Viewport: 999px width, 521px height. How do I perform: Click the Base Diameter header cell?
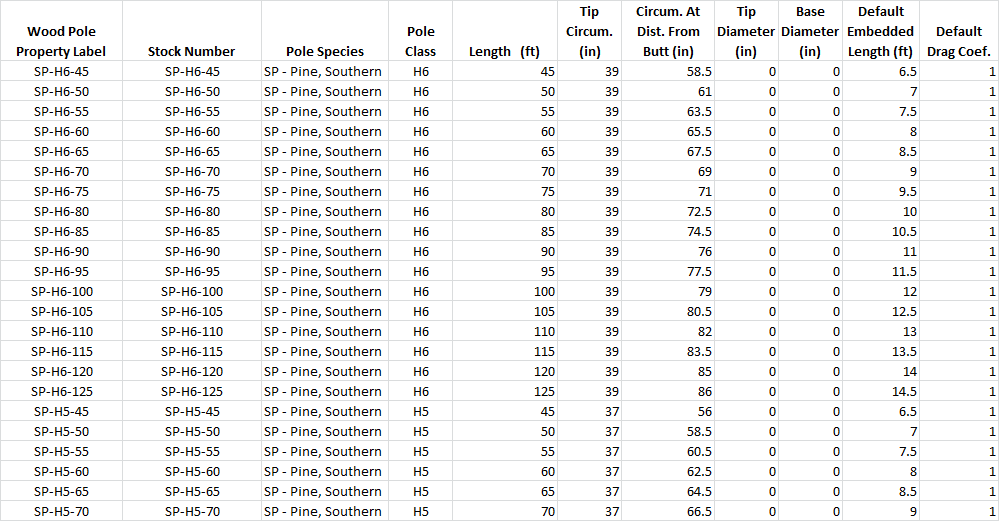tap(810, 31)
